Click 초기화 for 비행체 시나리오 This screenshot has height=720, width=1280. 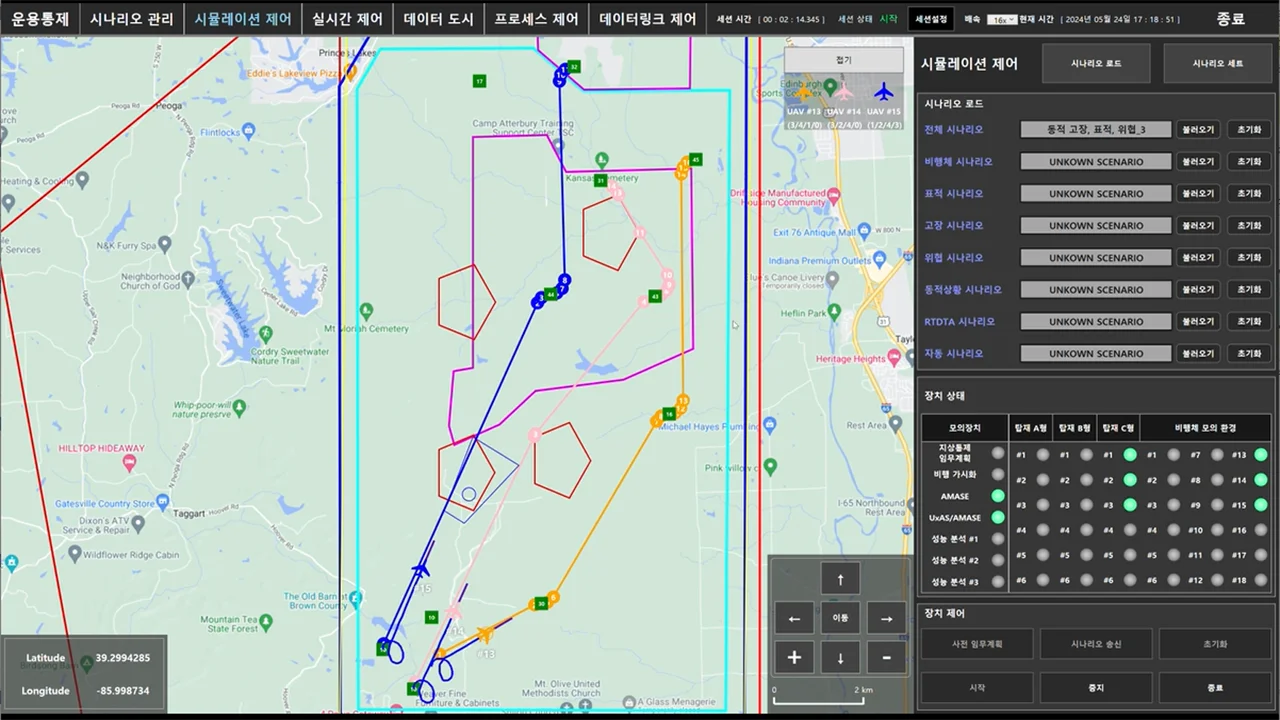click(1249, 162)
